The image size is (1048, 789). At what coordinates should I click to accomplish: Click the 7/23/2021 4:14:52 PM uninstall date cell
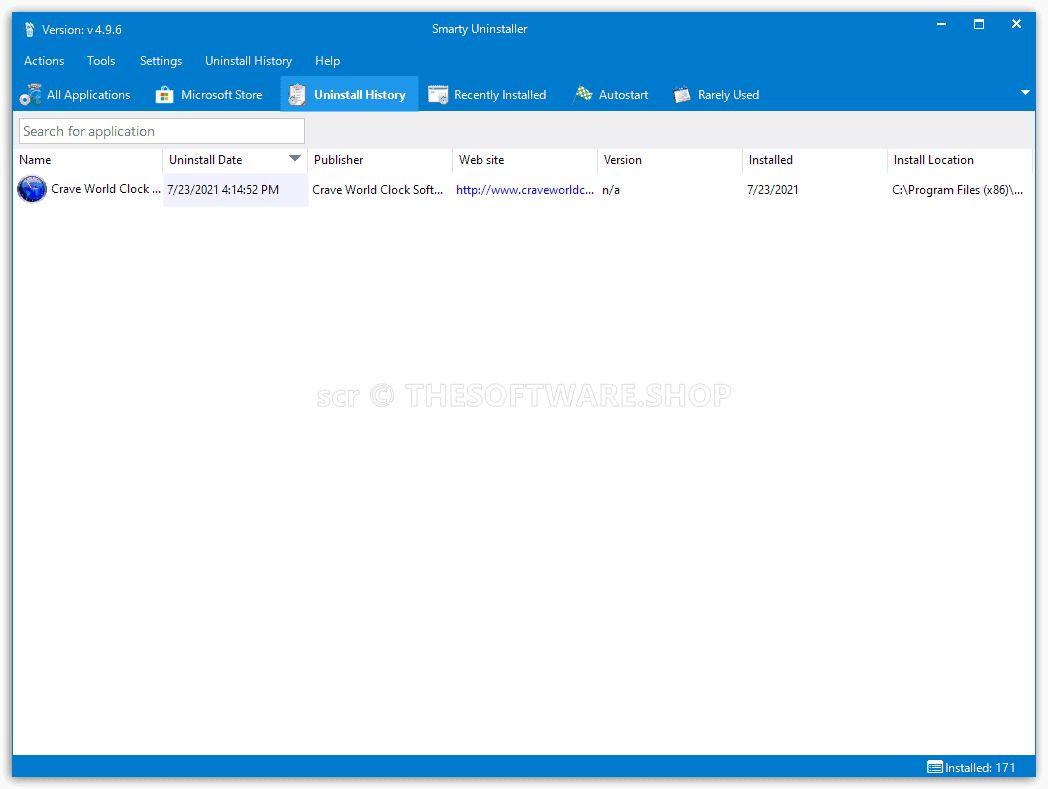click(x=235, y=190)
